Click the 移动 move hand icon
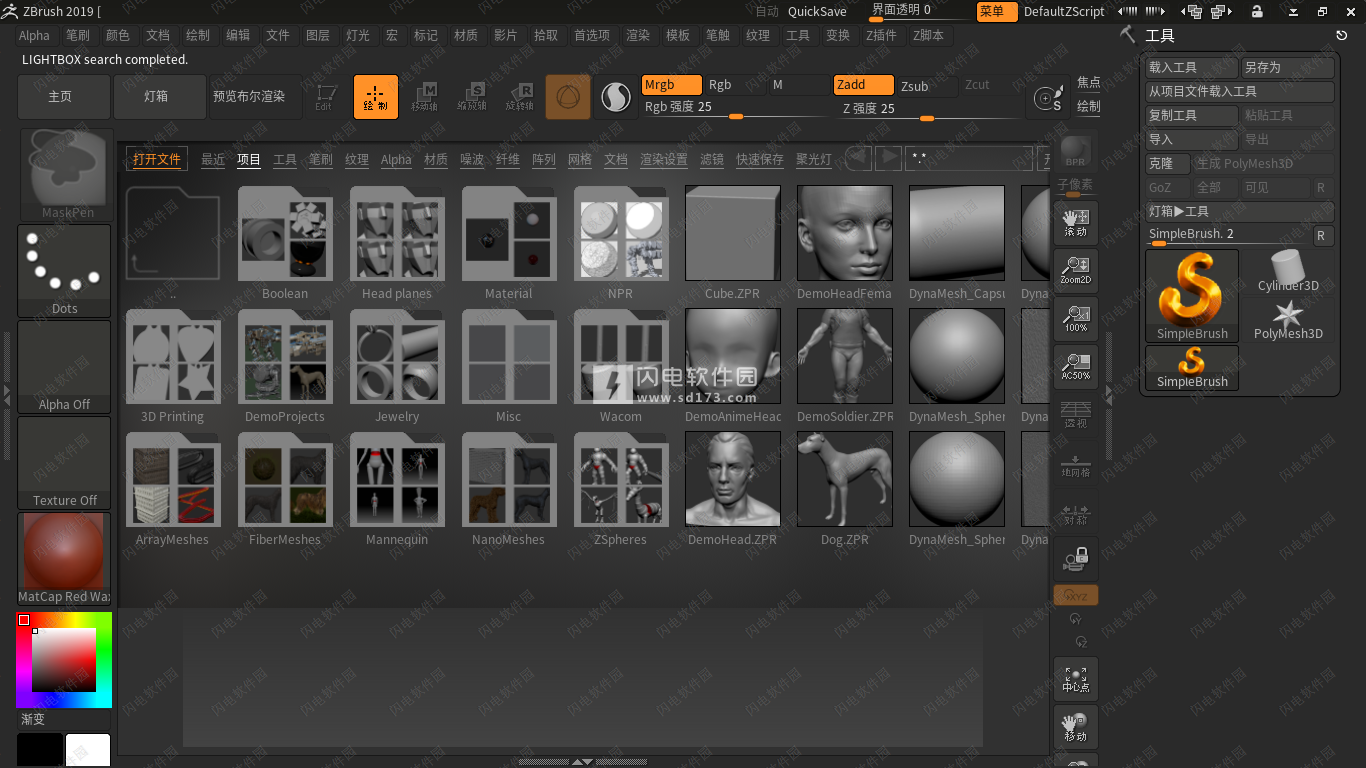1366x768 pixels. tap(1076, 727)
